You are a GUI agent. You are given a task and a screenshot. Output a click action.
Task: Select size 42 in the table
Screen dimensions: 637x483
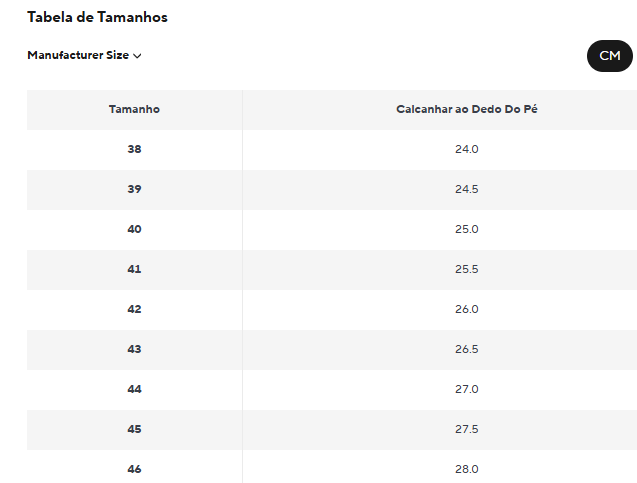coord(134,309)
